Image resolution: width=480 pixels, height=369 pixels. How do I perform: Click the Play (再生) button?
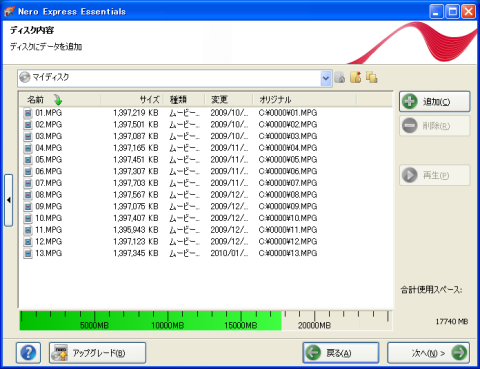[435, 175]
